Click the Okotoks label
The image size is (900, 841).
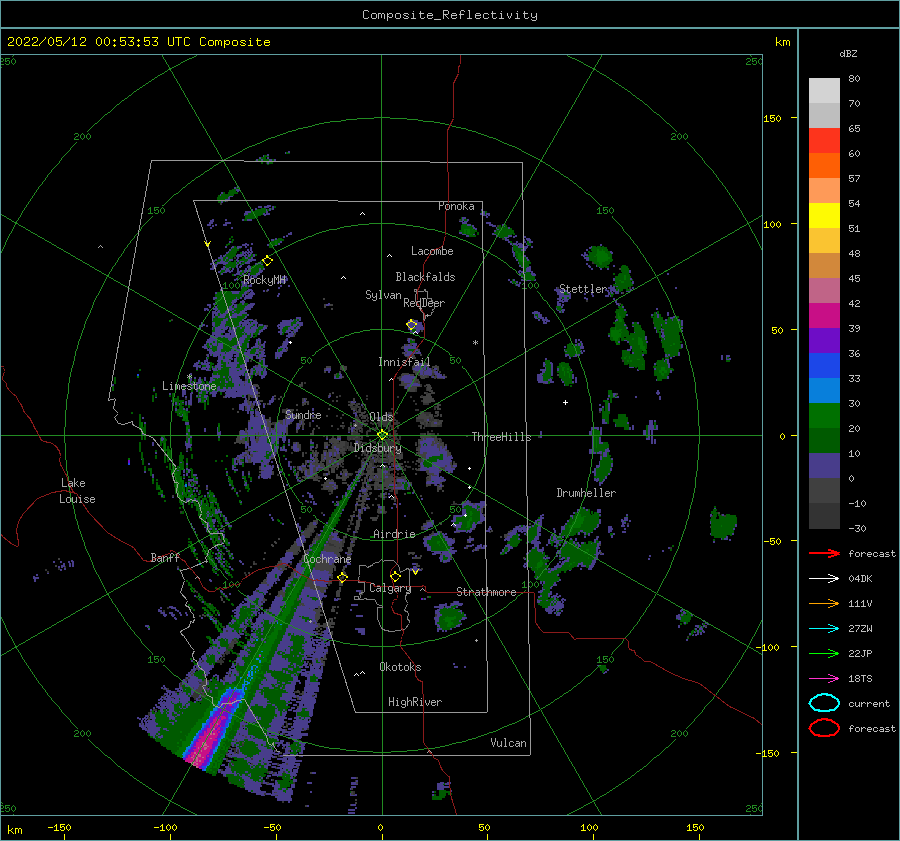pyautogui.click(x=400, y=667)
